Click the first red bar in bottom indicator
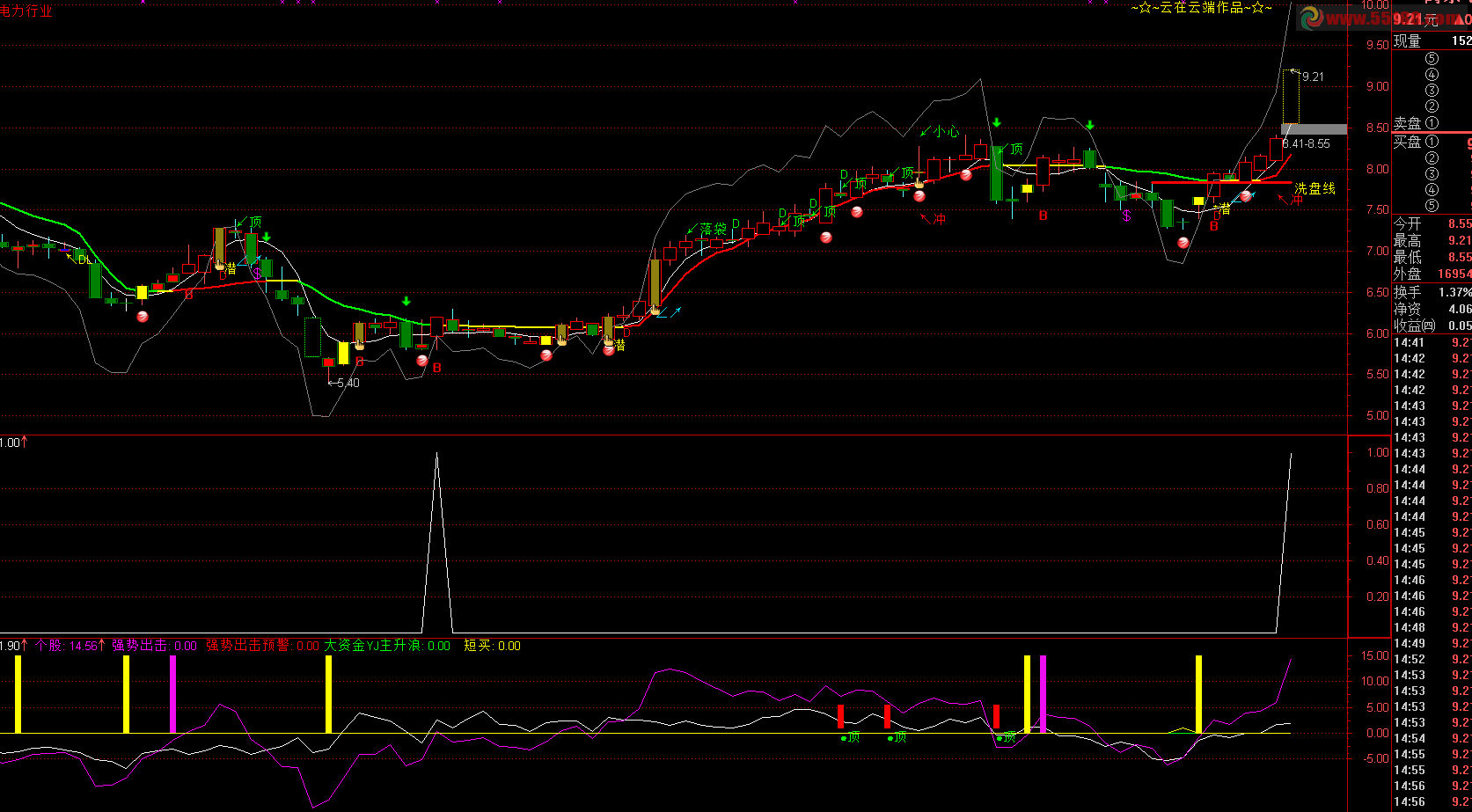1472x812 pixels. (x=840, y=716)
